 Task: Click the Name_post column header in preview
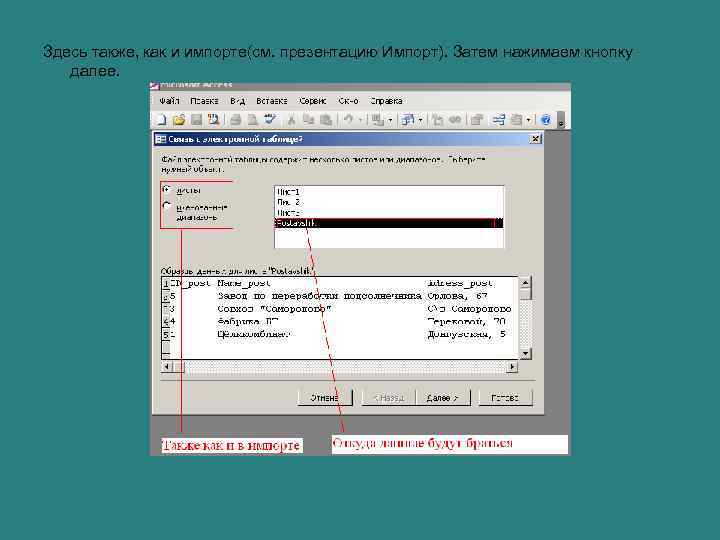pyautogui.click(x=244, y=283)
